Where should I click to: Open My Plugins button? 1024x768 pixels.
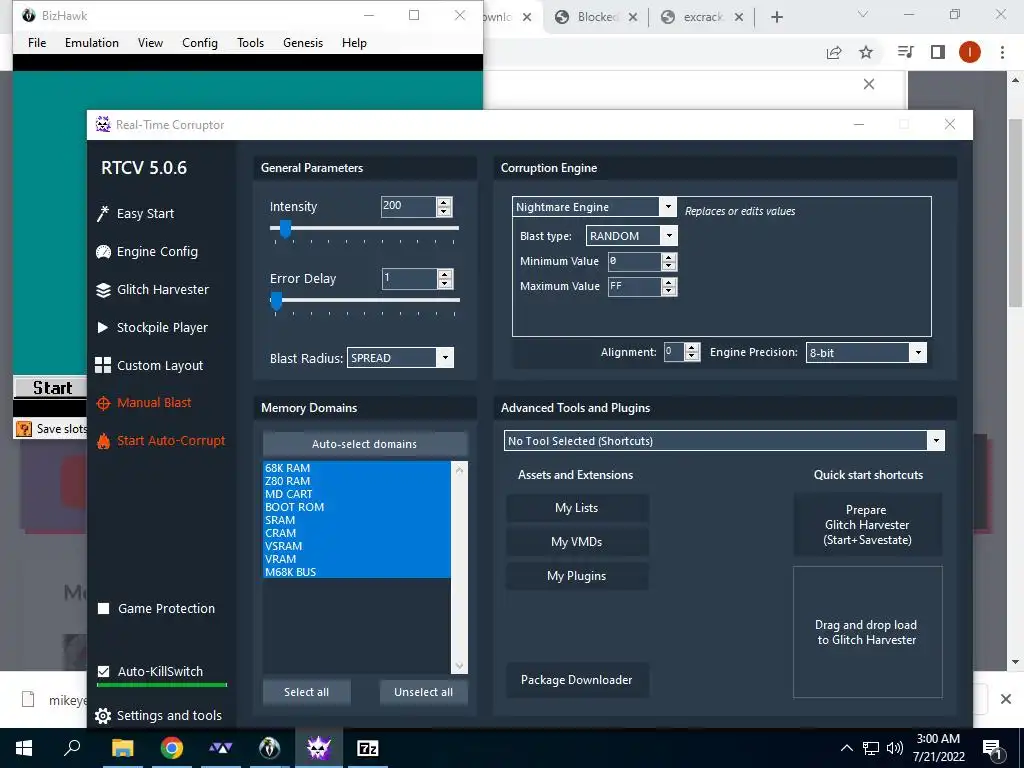click(577, 576)
